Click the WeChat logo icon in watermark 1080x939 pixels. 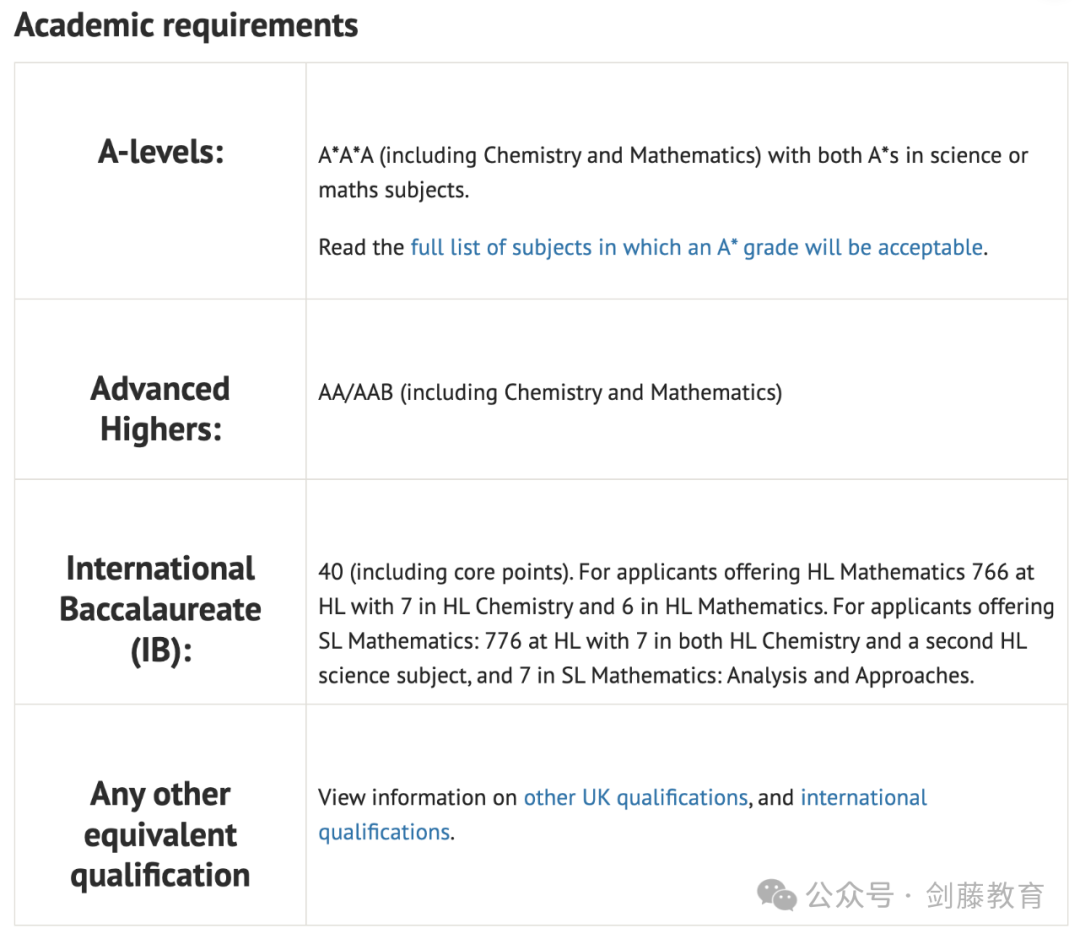pyautogui.click(x=776, y=895)
